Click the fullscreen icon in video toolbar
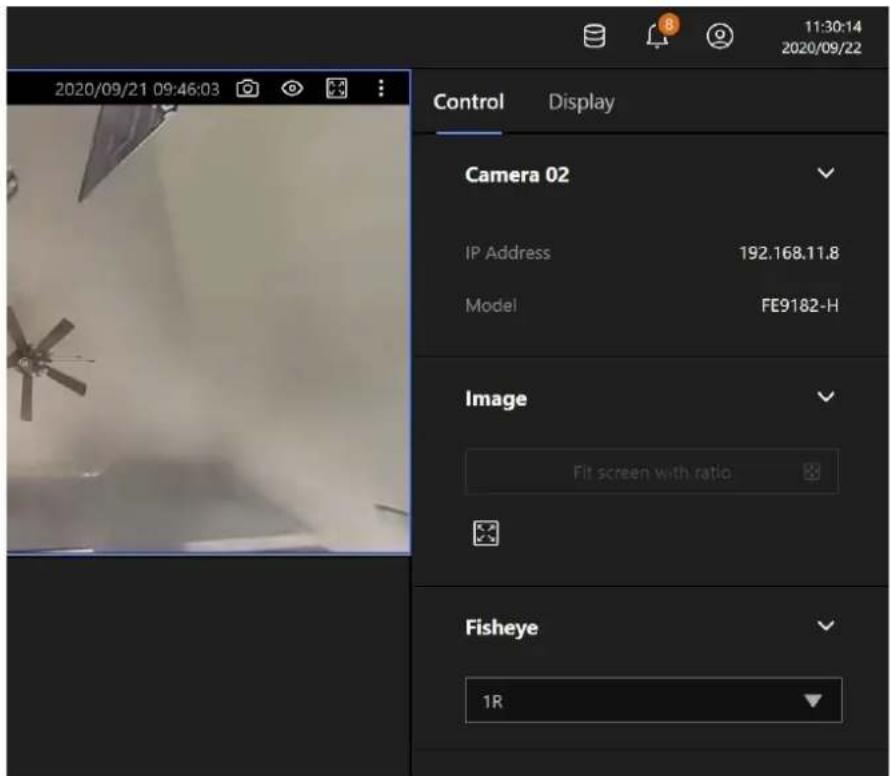 coord(337,89)
